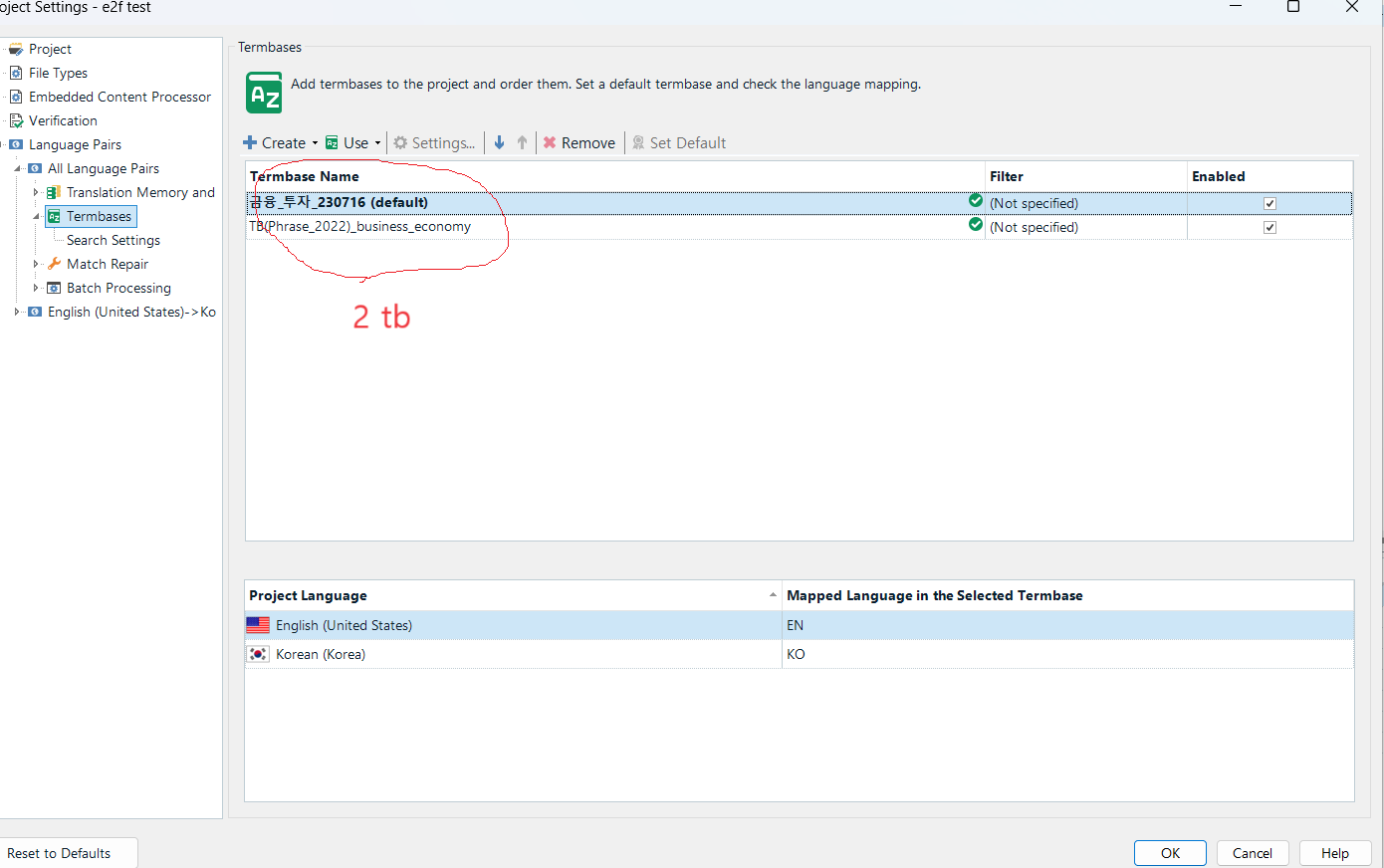
Task: Toggle Enabled checkbox for business_economy termbase
Action: point(1269,227)
